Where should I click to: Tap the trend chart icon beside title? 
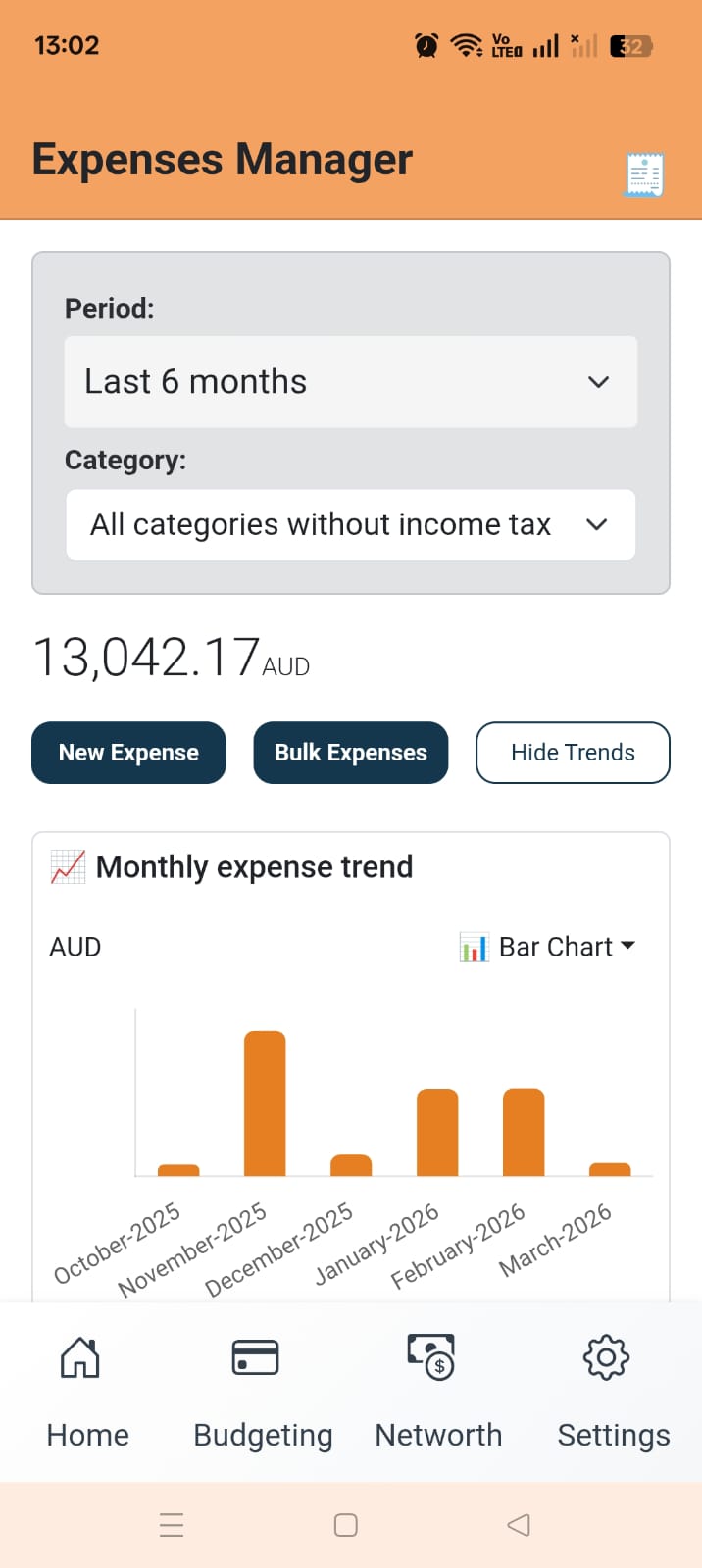68,867
